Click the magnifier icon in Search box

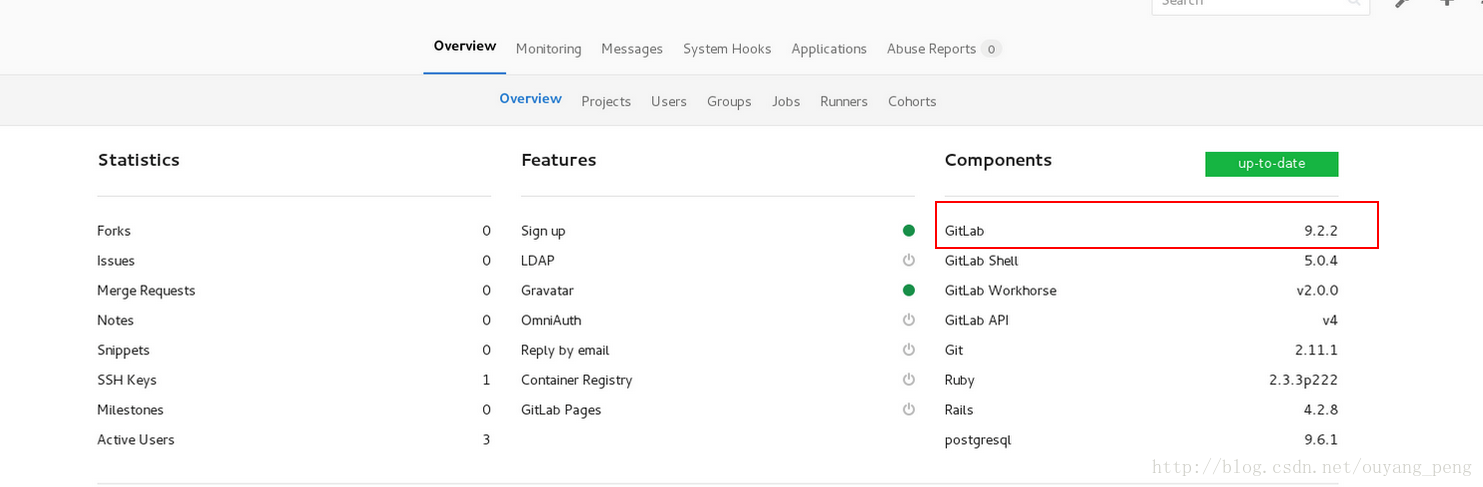tap(1354, 3)
